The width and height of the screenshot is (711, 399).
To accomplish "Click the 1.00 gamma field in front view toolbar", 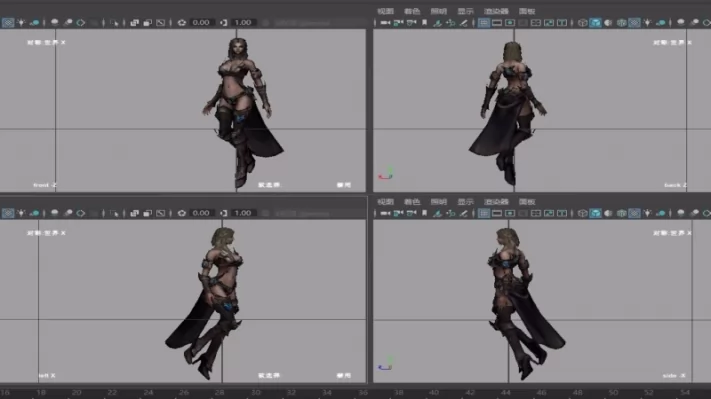I will click(x=243, y=22).
